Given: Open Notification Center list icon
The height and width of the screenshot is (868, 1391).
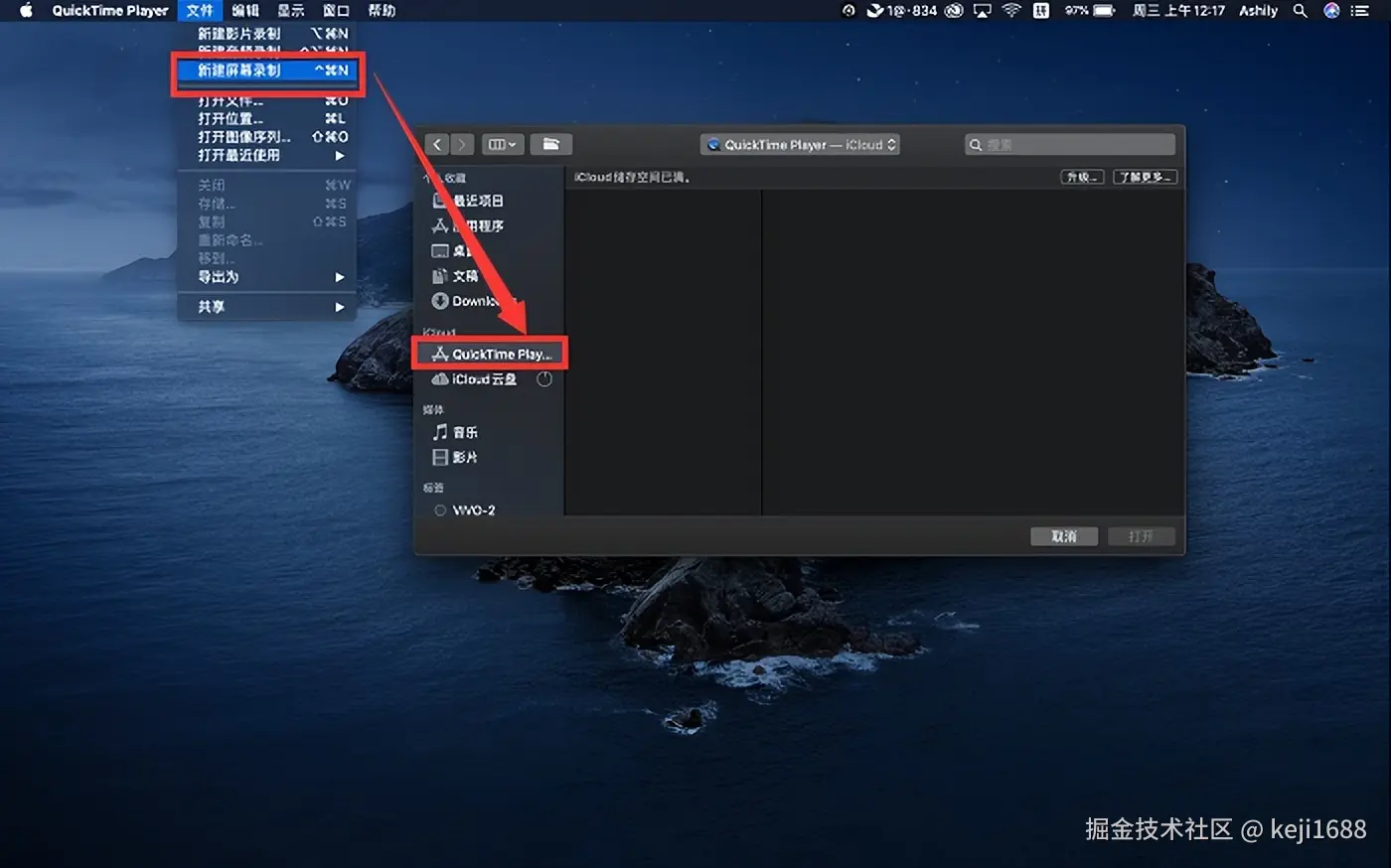Looking at the screenshot, I should [1360, 10].
